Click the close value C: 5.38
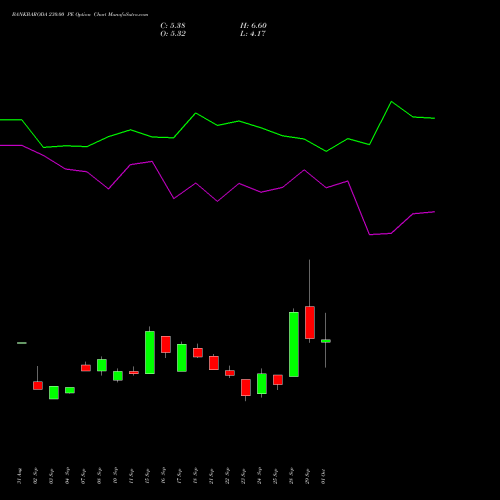 173,26
